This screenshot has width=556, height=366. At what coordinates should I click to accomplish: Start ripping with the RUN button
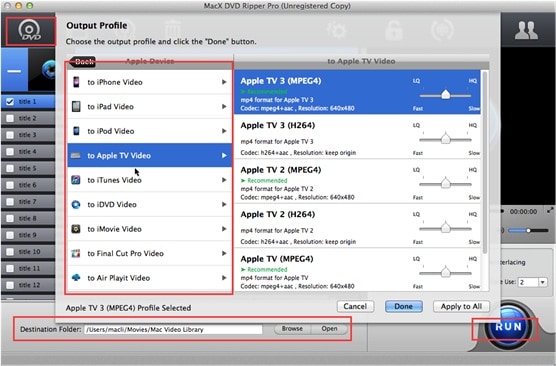[x=508, y=327]
